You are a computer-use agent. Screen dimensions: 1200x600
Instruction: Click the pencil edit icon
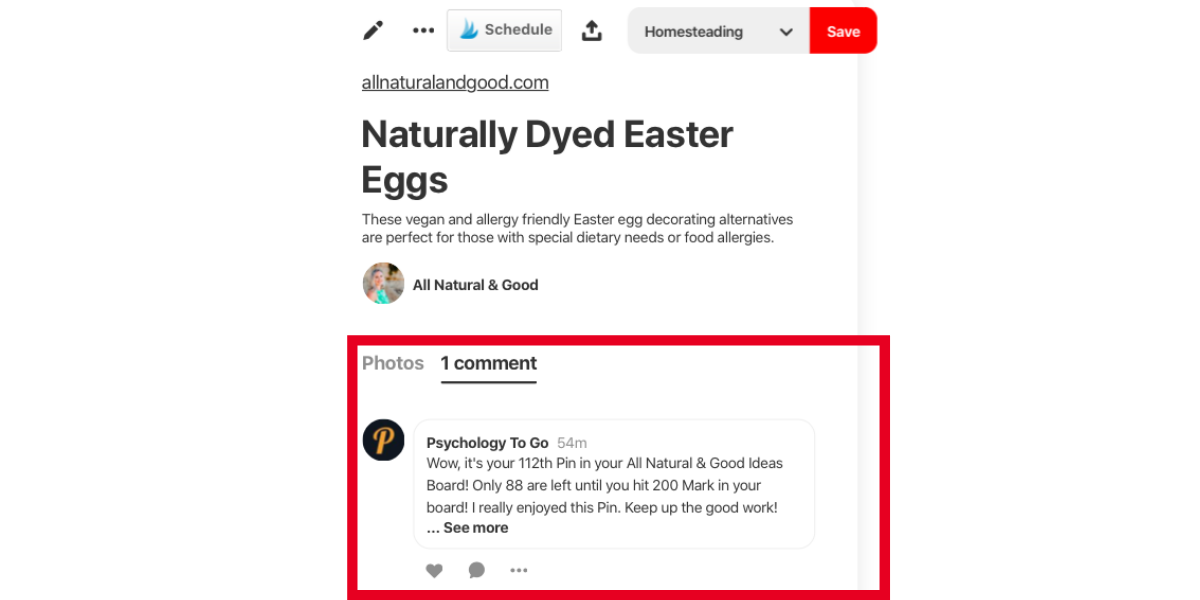click(x=373, y=31)
